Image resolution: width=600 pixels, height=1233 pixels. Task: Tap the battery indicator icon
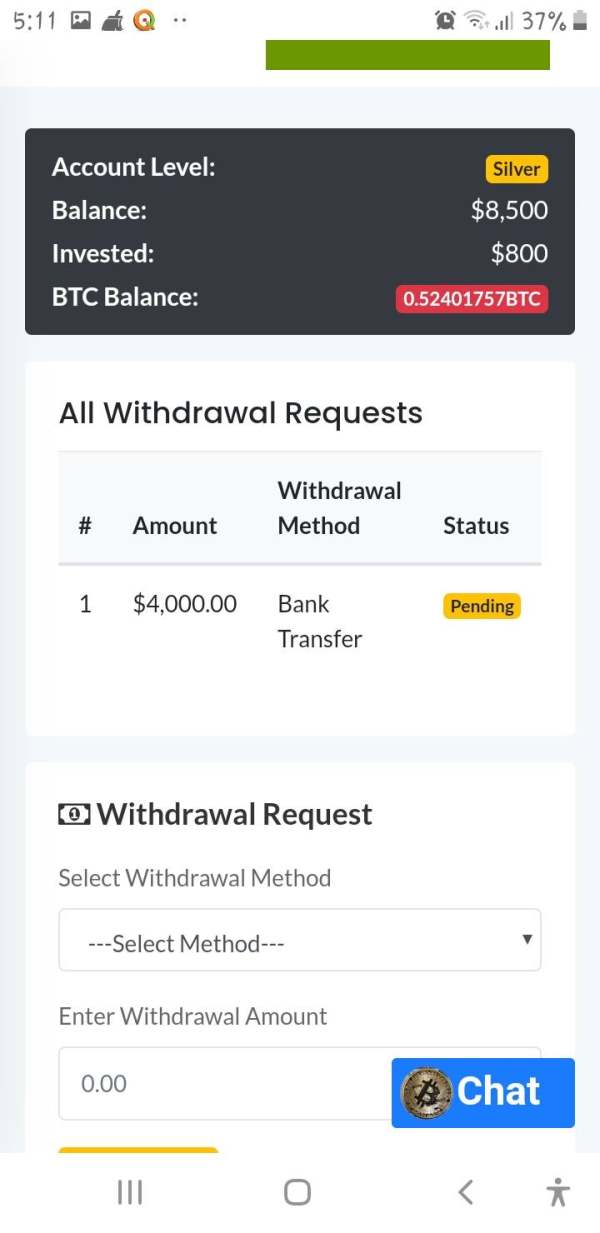[x=580, y=20]
